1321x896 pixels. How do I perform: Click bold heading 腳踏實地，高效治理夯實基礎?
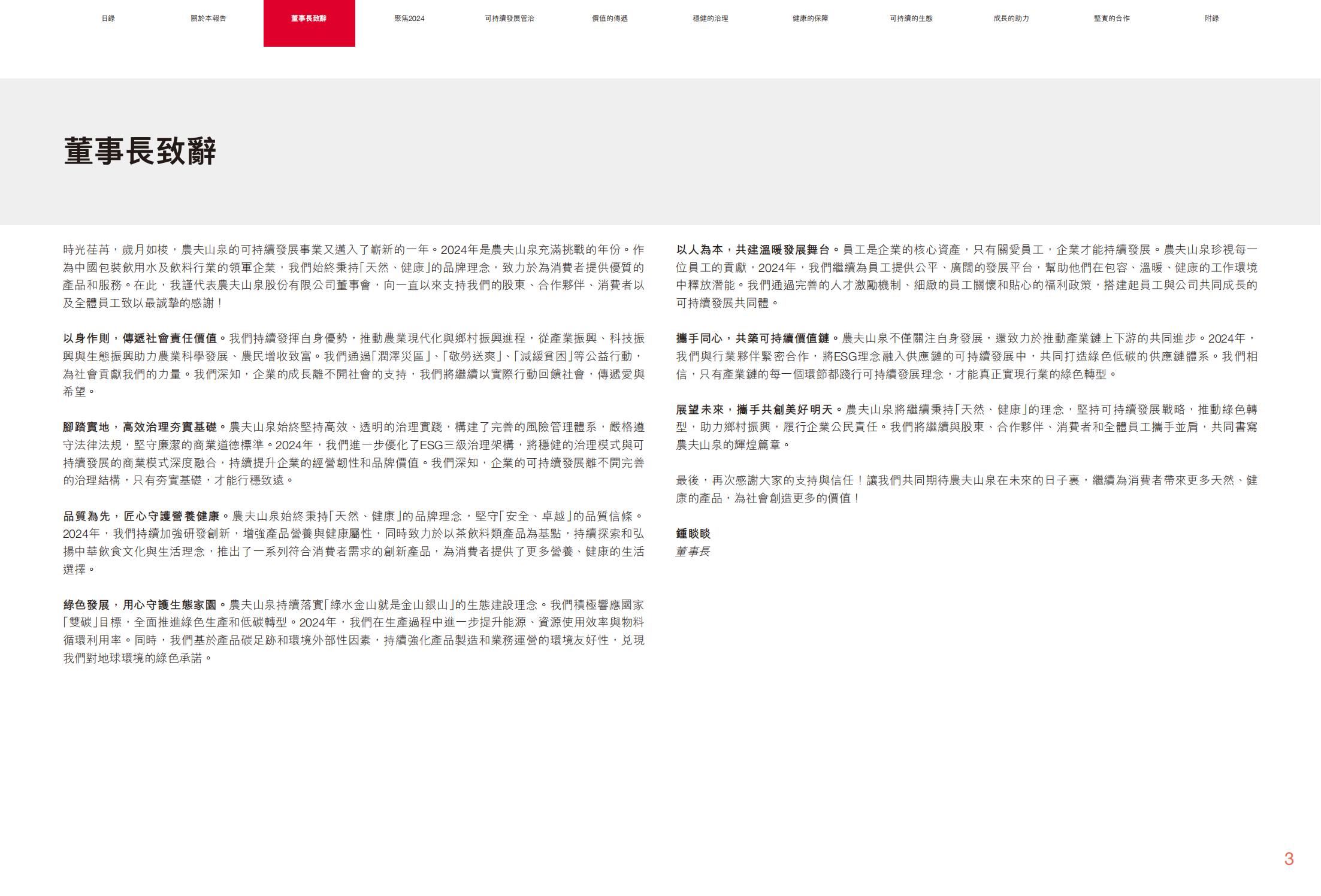pos(145,427)
